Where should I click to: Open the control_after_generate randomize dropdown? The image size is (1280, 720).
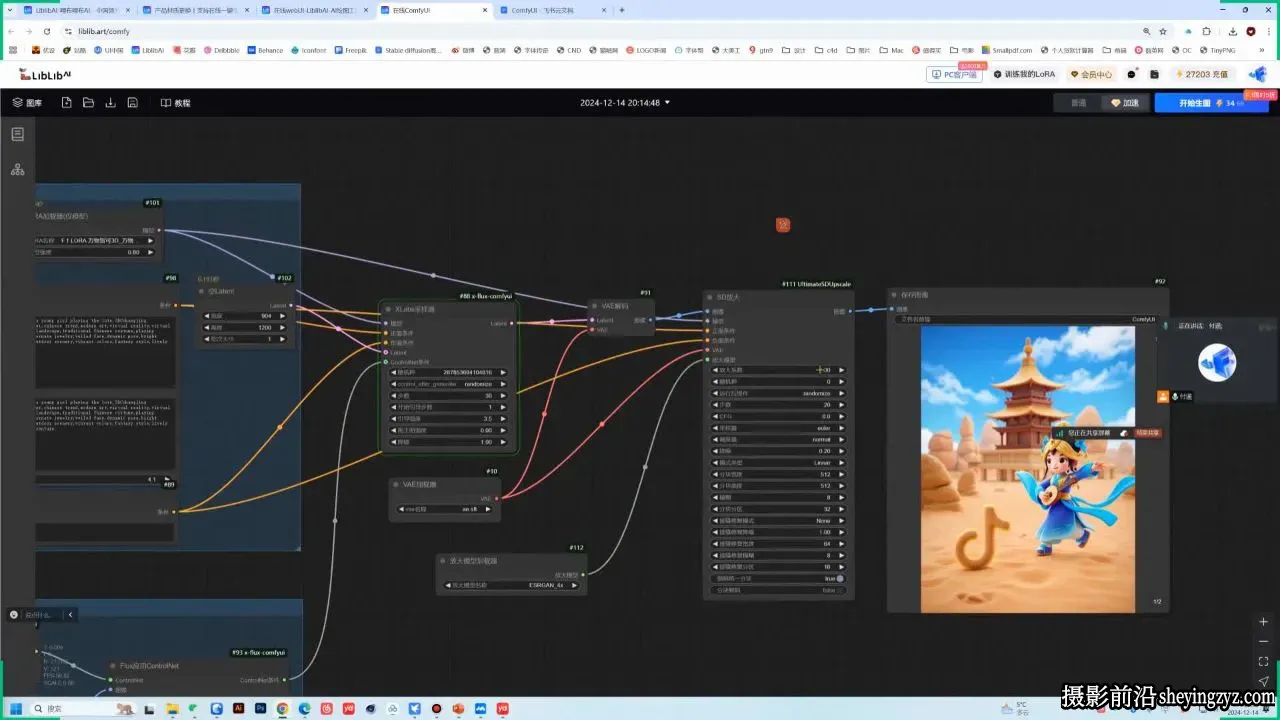pyautogui.click(x=448, y=384)
